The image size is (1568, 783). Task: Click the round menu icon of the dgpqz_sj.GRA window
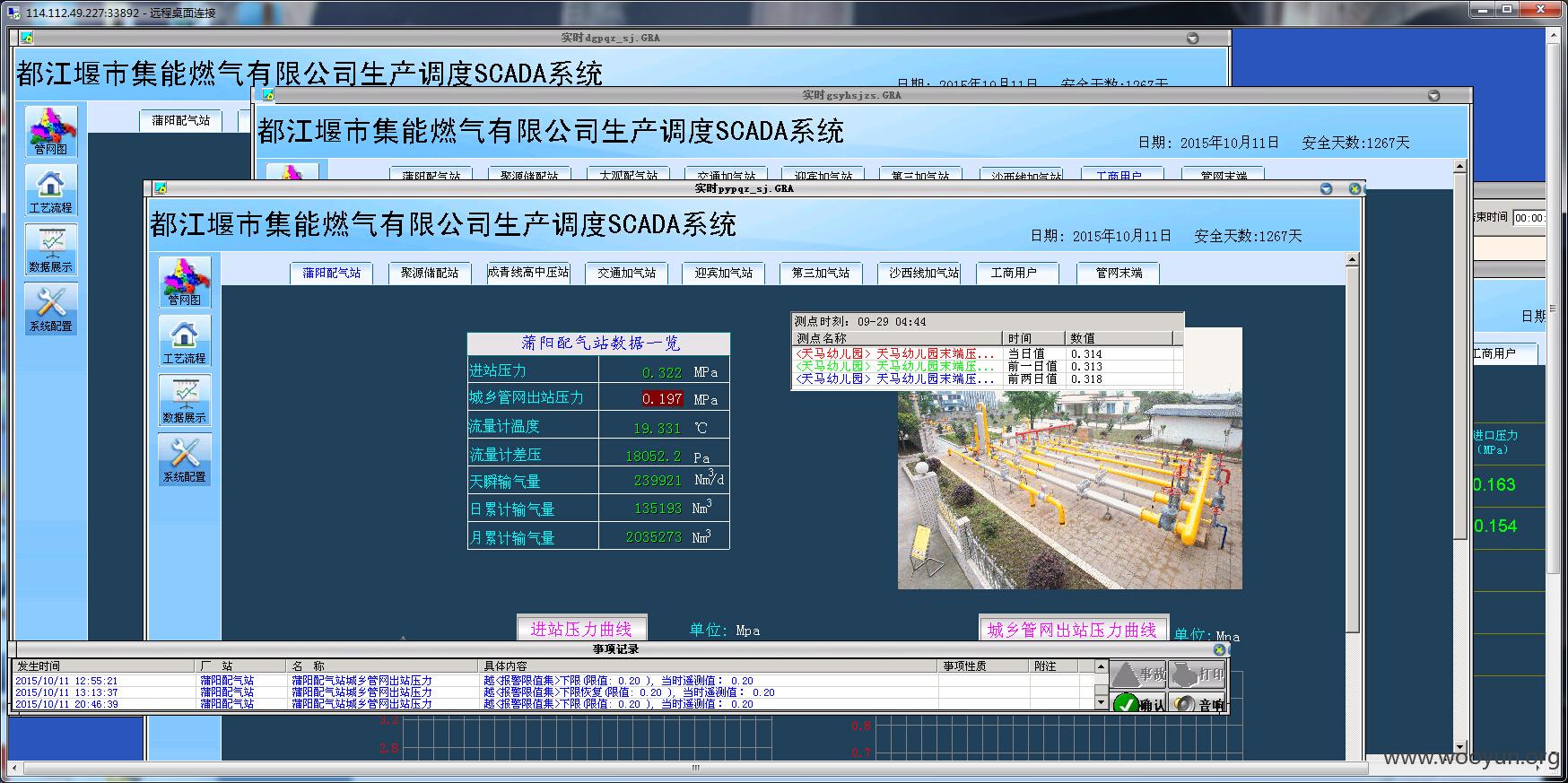pos(1193,38)
